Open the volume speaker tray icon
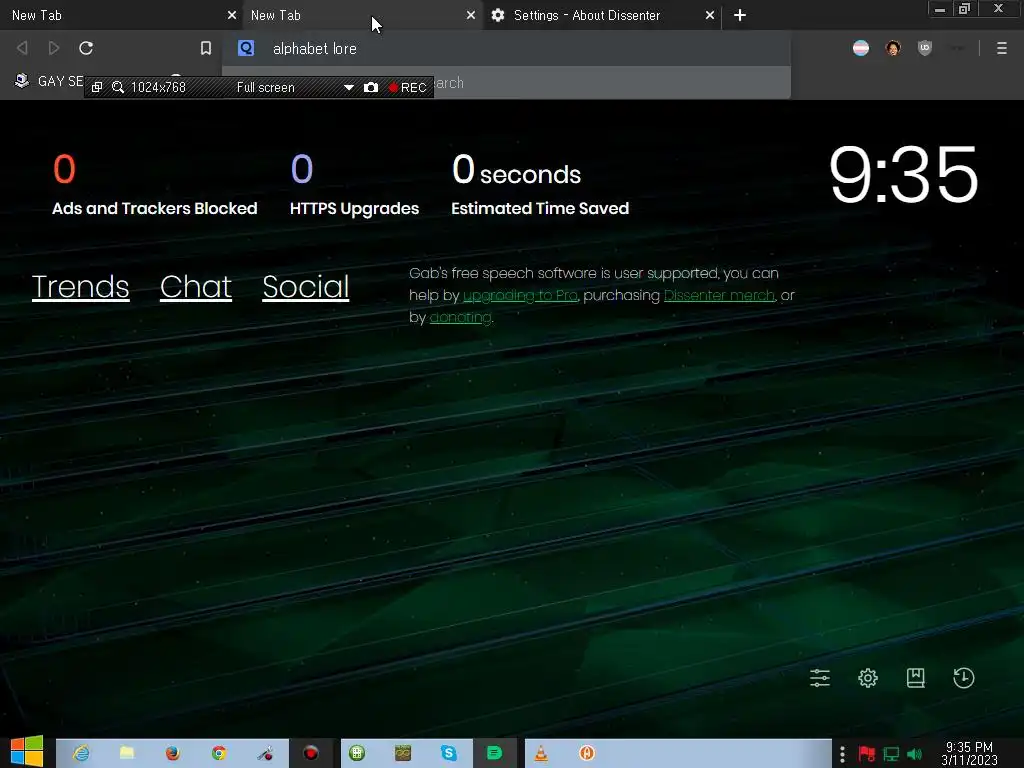This screenshot has width=1024, height=768. (x=914, y=754)
